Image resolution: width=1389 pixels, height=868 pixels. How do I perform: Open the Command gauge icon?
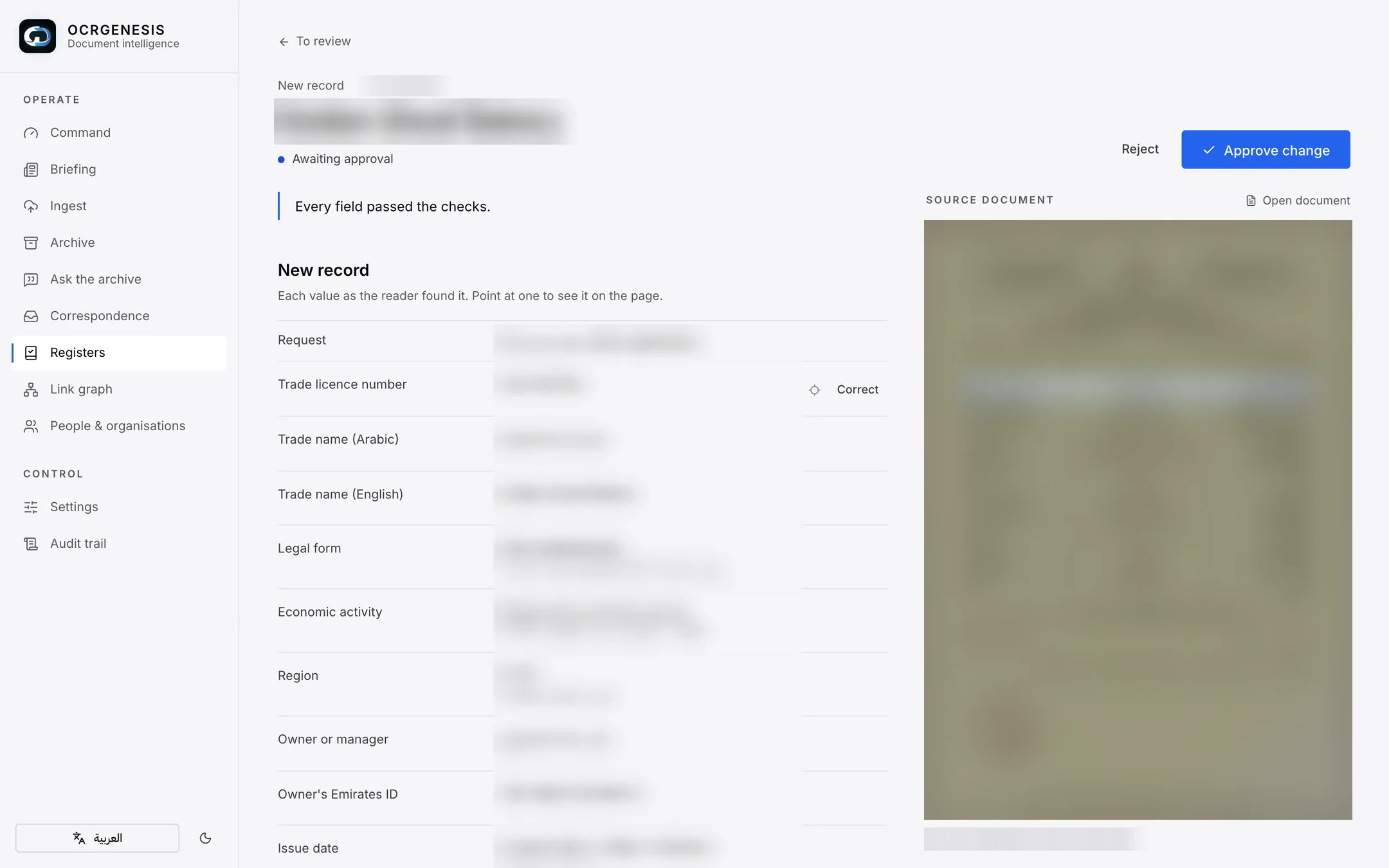click(31, 133)
